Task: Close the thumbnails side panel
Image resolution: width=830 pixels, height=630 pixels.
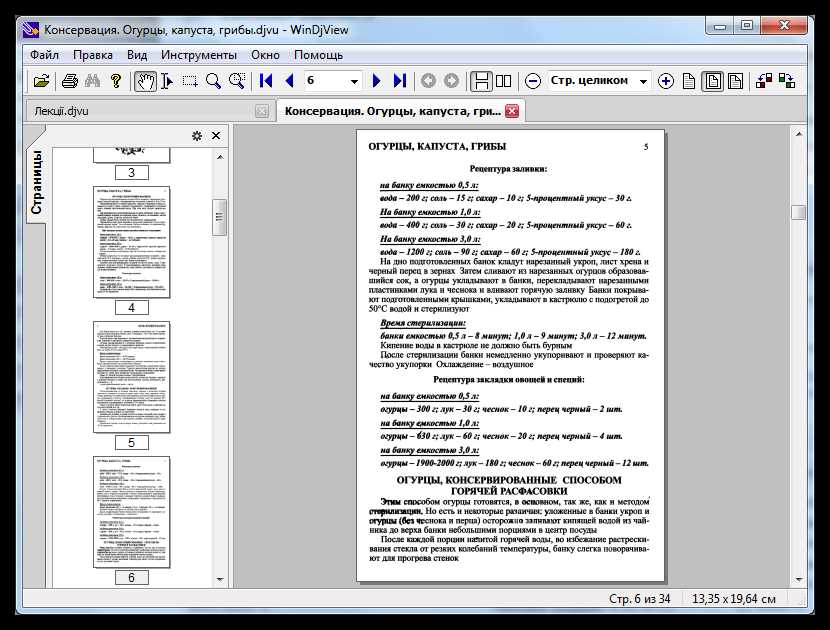Action: (x=216, y=136)
